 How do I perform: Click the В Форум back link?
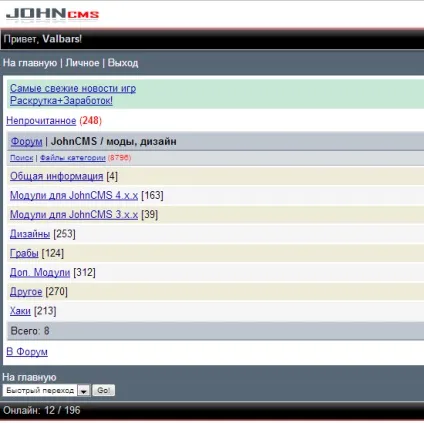click(x=27, y=351)
